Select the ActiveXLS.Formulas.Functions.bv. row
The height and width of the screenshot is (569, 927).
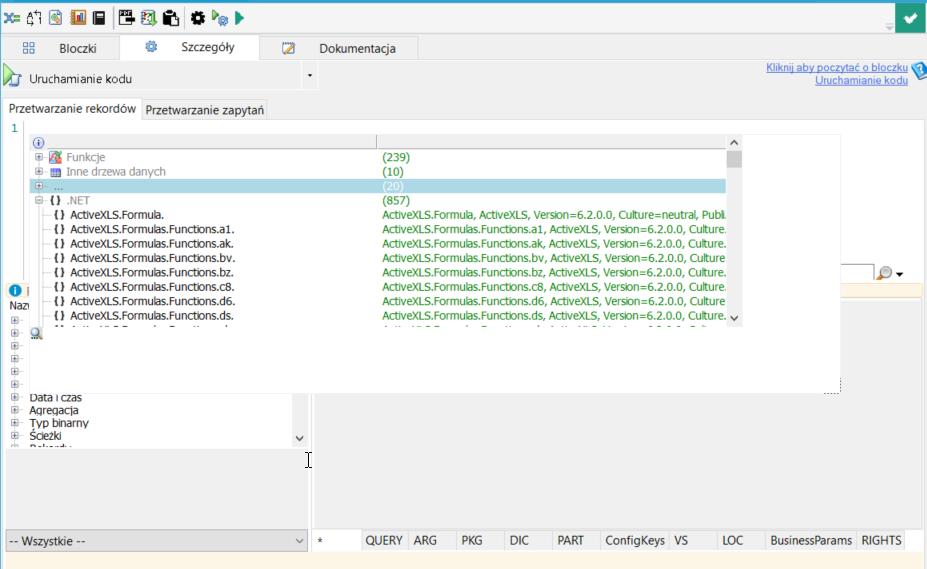coord(378,258)
